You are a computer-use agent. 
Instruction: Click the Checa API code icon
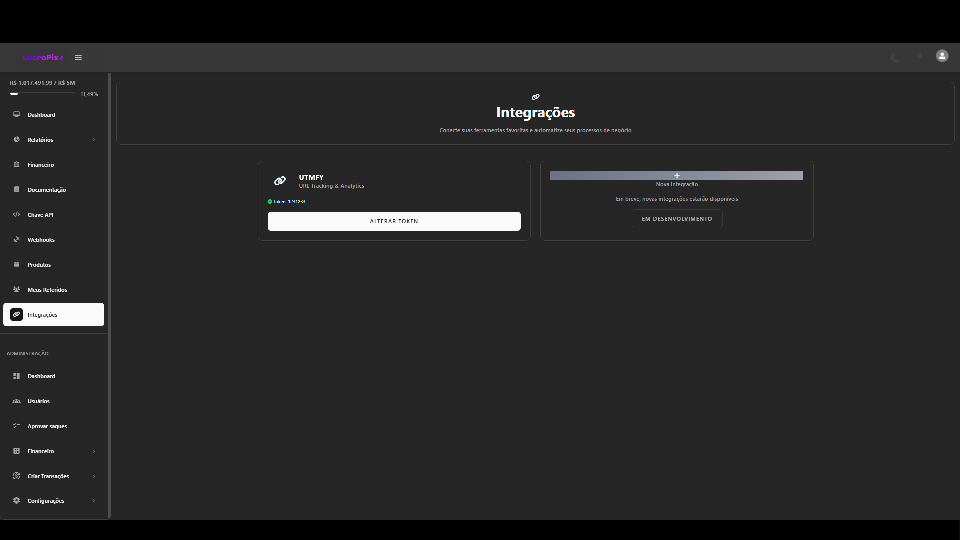click(17, 215)
